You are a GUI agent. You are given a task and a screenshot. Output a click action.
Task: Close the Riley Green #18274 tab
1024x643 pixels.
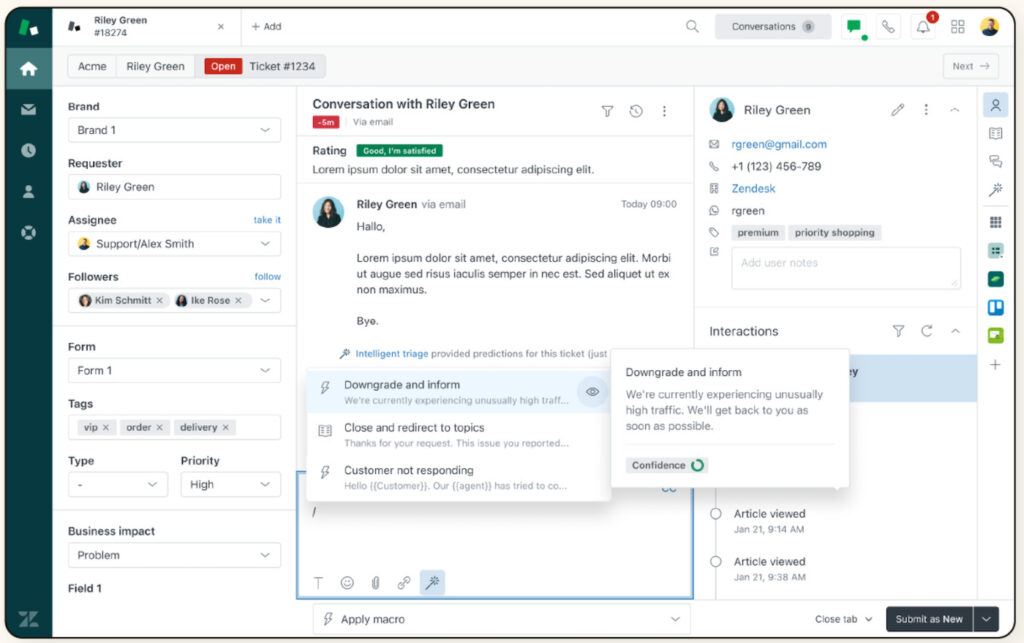[221, 27]
